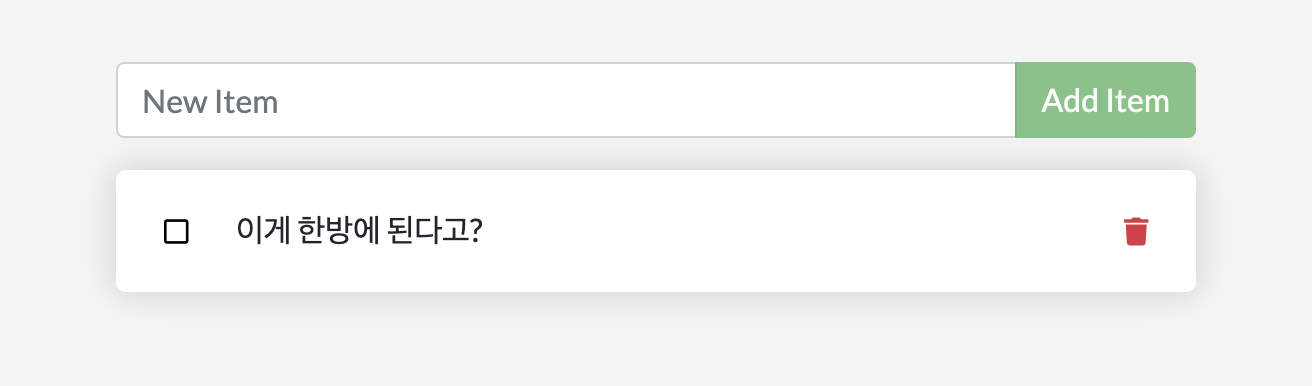Focus the New Item text field

pyautogui.click(x=566, y=100)
